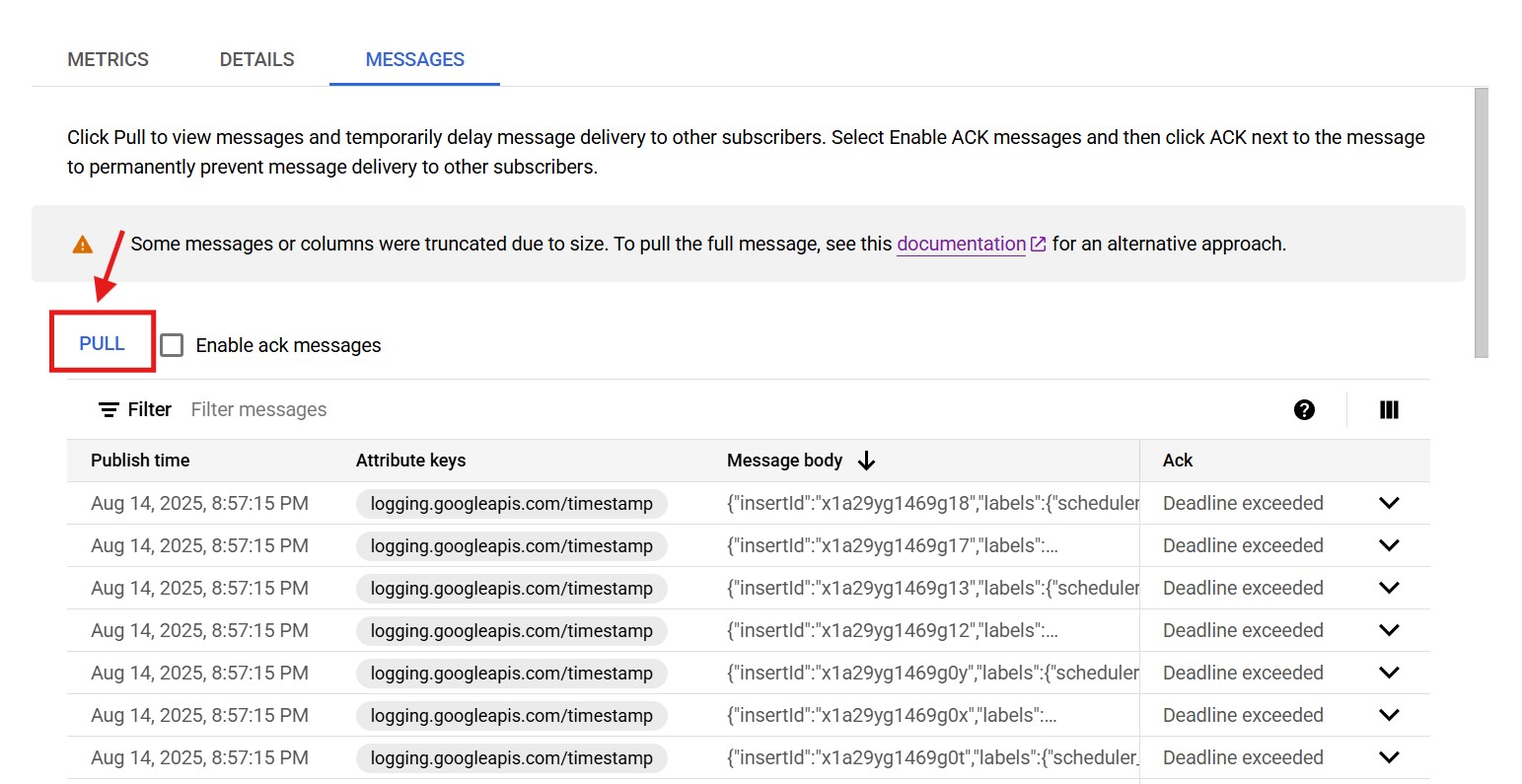The height and width of the screenshot is (784, 1522).
Task: Click the external link icon beside documentation
Action: tap(1039, 244)
